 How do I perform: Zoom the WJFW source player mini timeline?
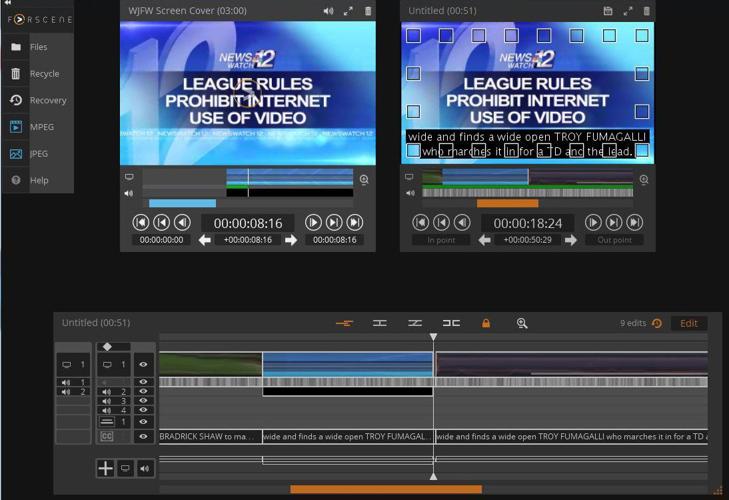tap(364, 180)
